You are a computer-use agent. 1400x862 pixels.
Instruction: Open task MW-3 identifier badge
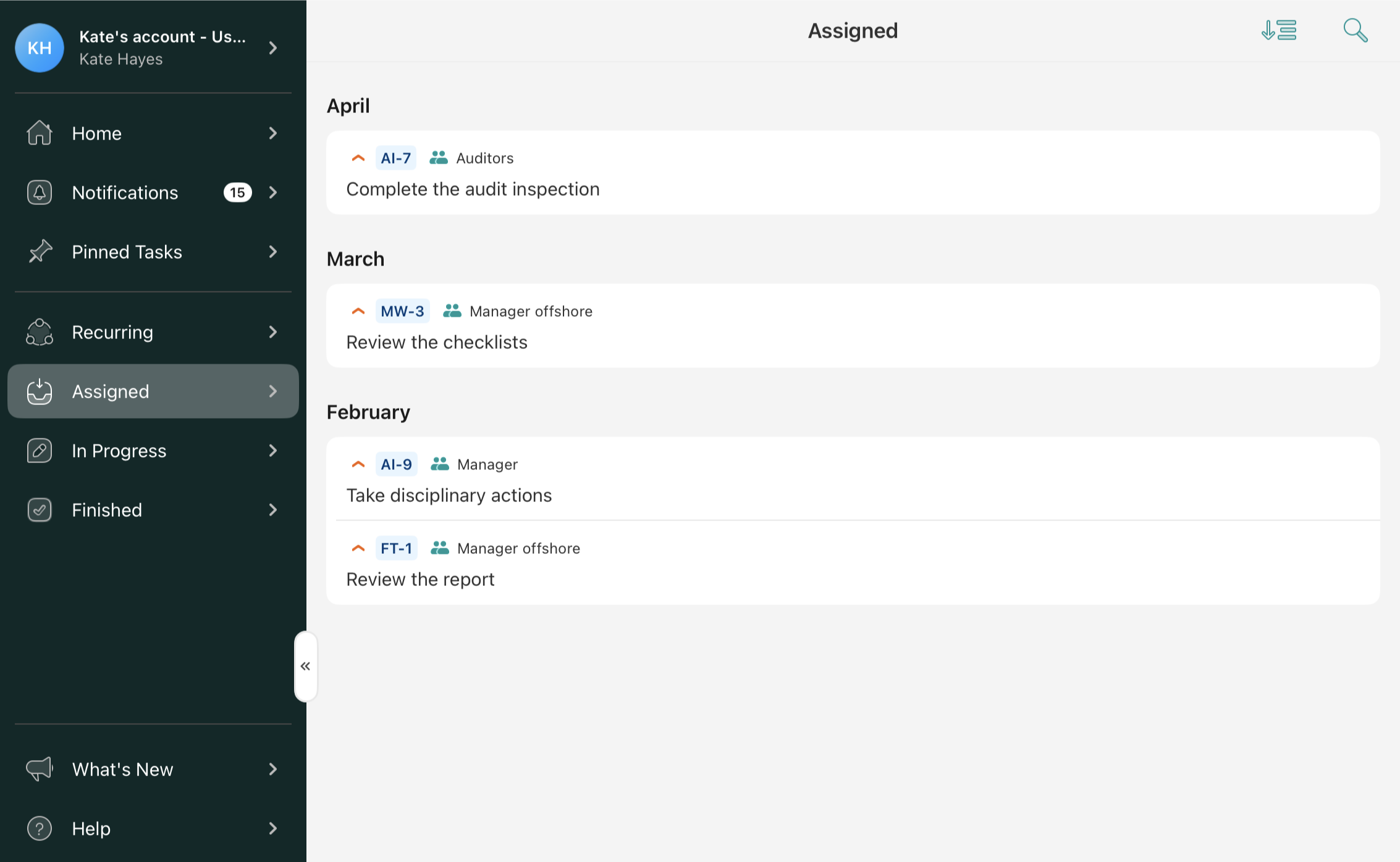402,311
